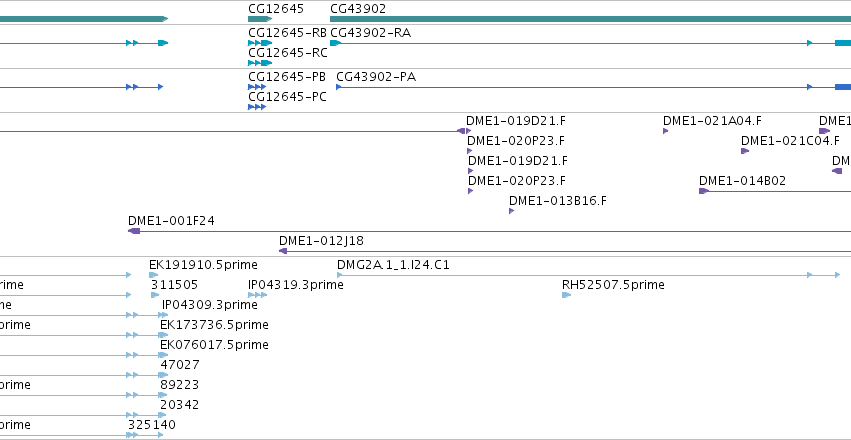Select the EK191910.5prime arrow glyph
851x440 pixels.
click(154, 275)
